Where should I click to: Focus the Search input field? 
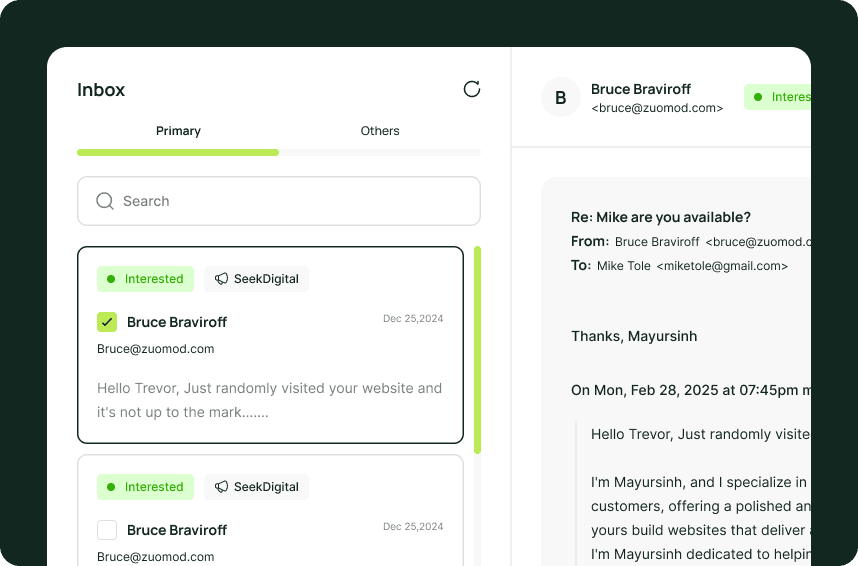point(290,201)
